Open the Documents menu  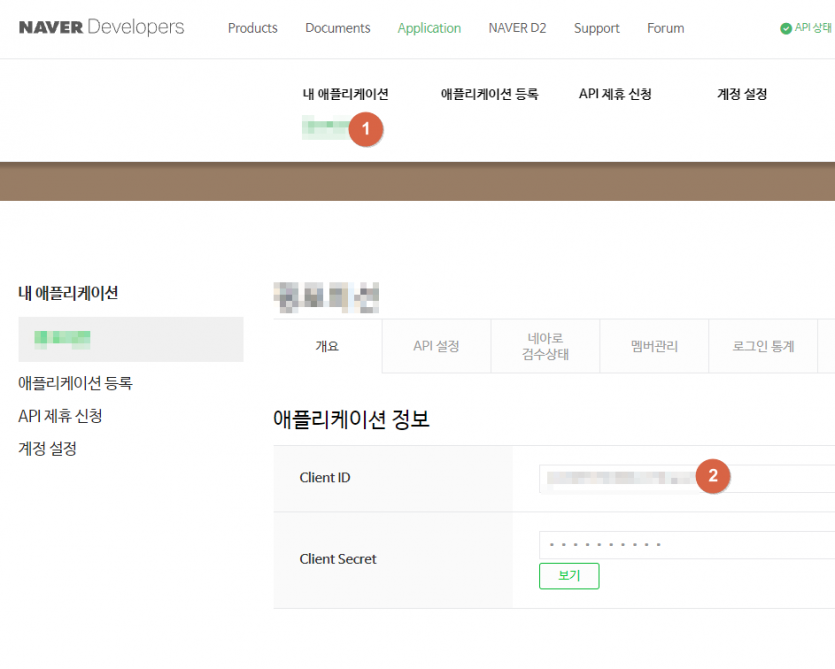click(x=337, y=28)
